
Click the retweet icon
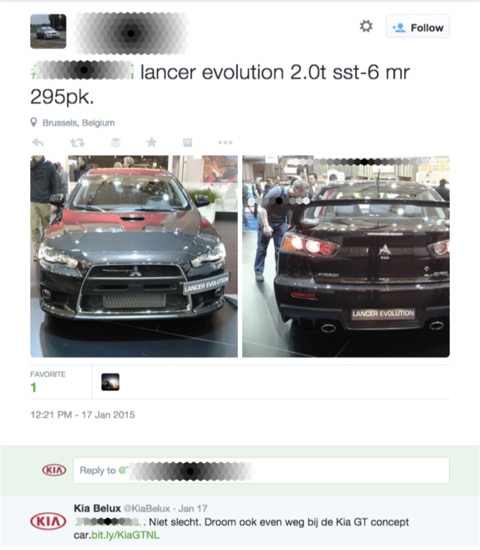coord(77,142)
